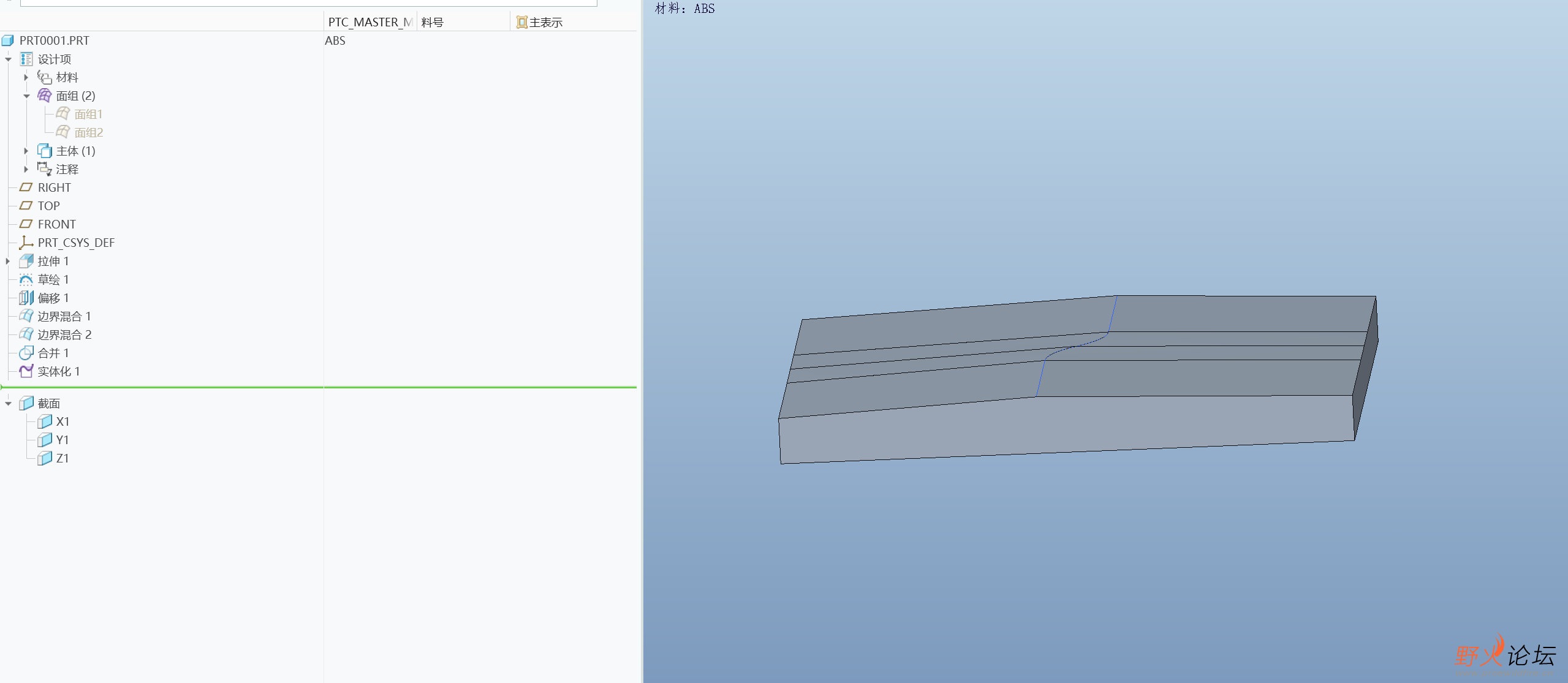Click the Offset feature icon 偏移 1
This screenshot has height=683, width=1568.
(26, 298)
